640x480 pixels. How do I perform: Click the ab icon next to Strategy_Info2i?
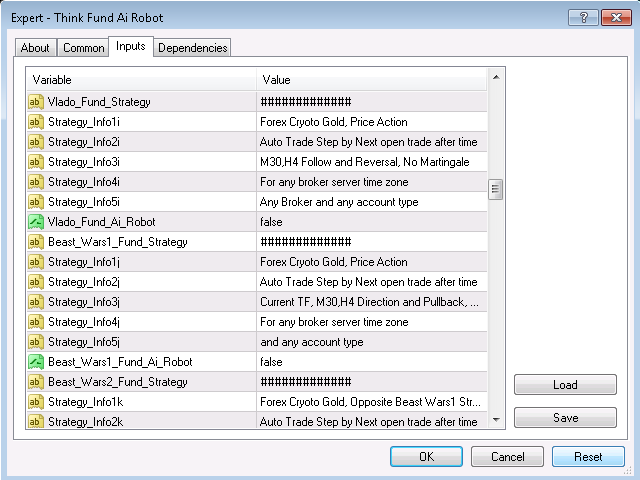pos(36,142)
